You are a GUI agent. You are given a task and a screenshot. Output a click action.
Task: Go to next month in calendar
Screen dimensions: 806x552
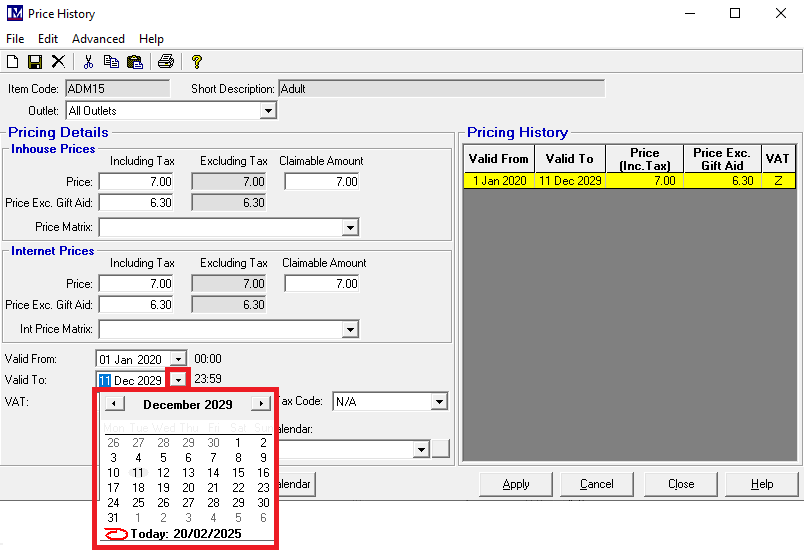[261, 404]
